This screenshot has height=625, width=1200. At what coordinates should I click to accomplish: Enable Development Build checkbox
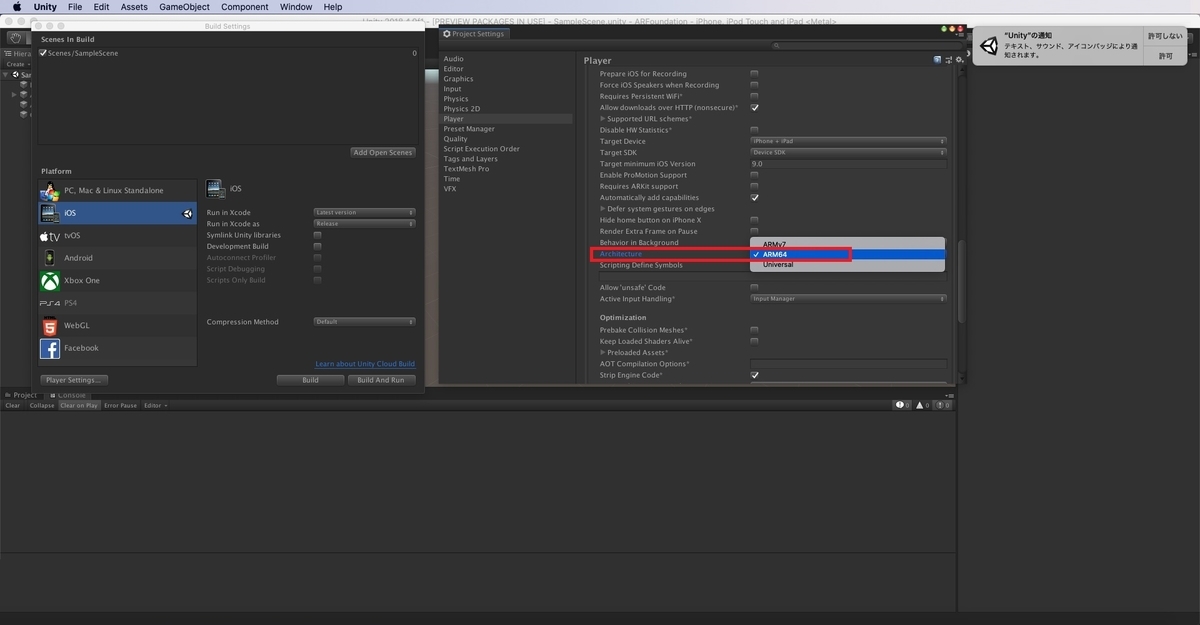pos(317,246)
